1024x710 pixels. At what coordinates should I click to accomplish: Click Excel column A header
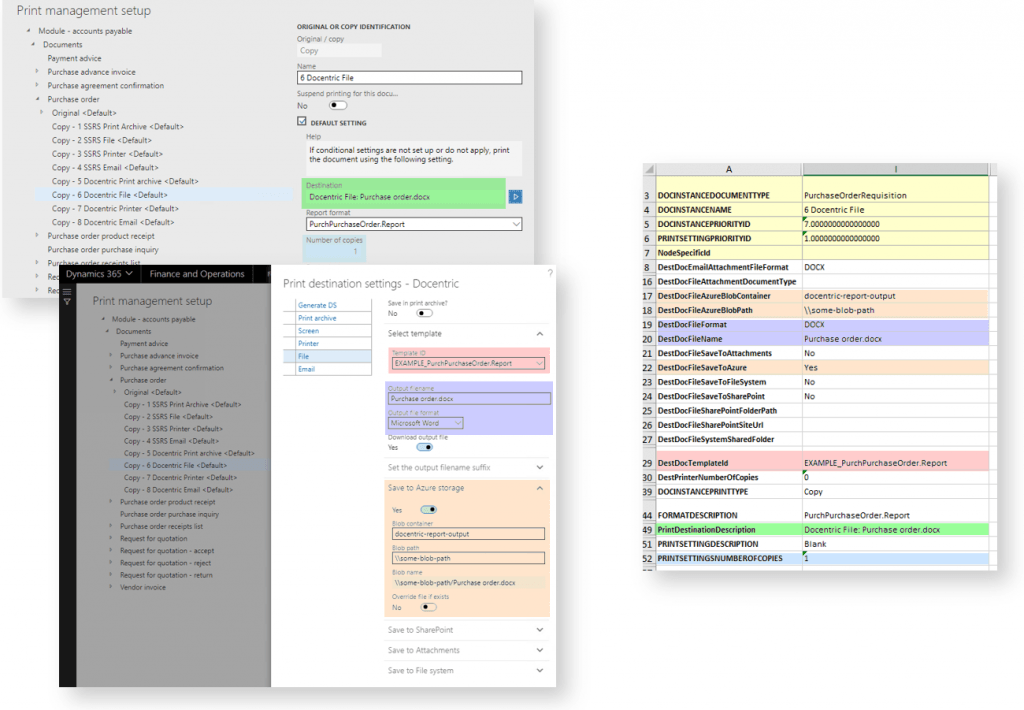[x=729, y=169]
